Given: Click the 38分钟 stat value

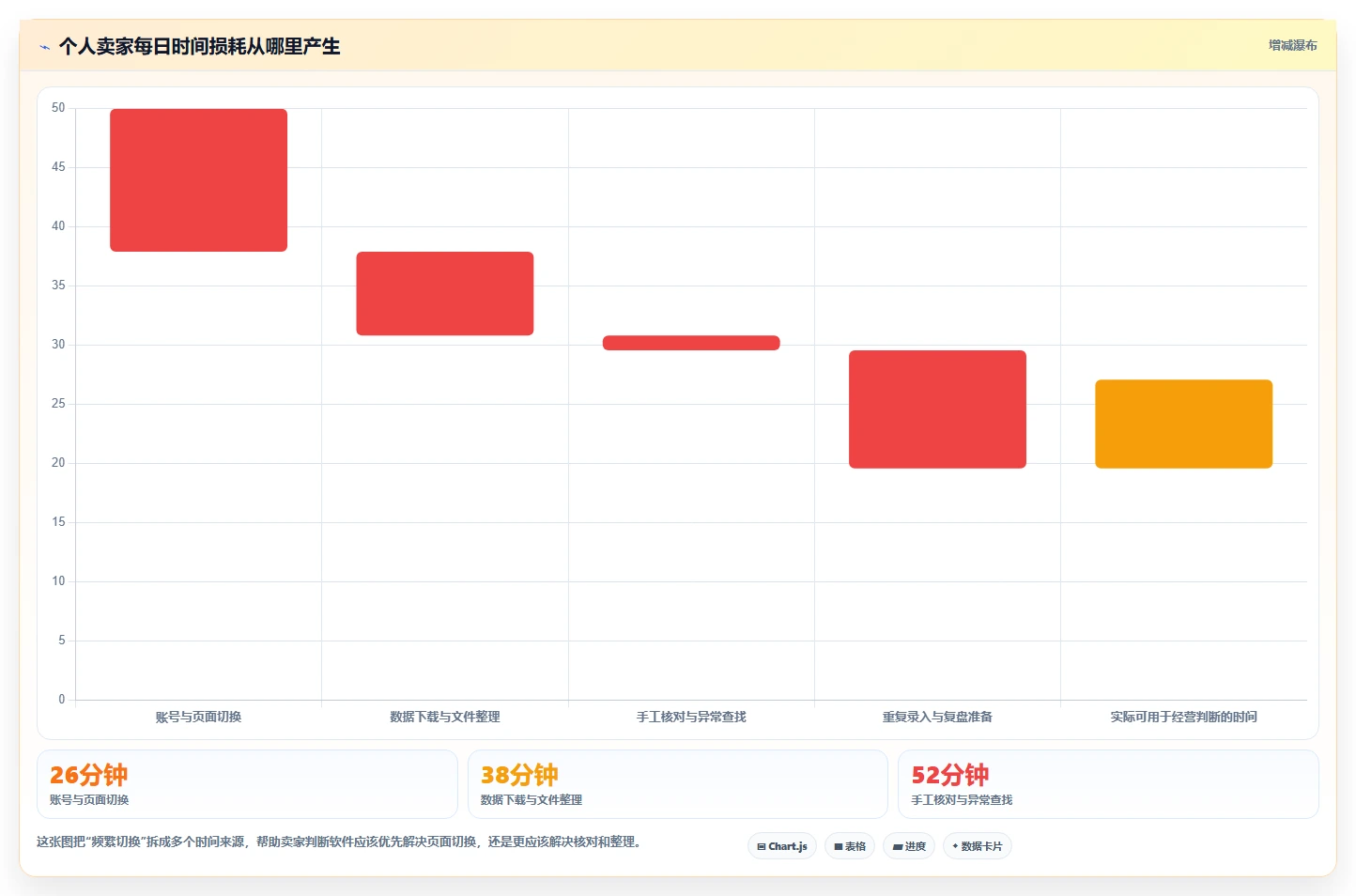Looking at the screenshot, I should pyautogui.click(x=519, y=775).
